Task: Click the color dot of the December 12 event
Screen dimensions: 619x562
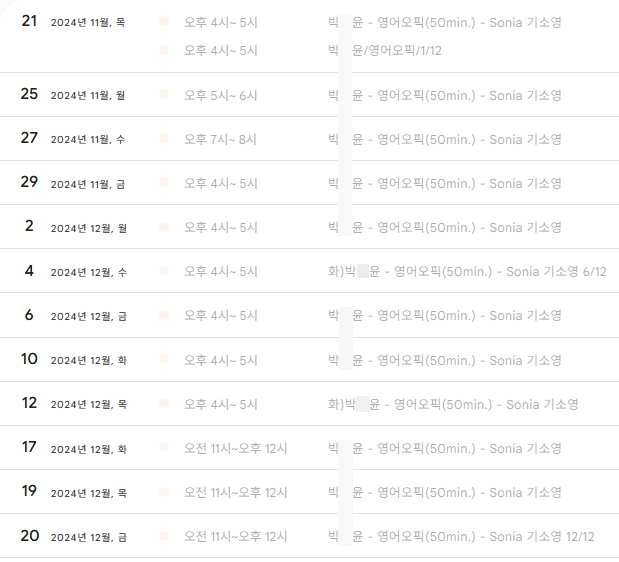Action: click(x=164, y=403)
